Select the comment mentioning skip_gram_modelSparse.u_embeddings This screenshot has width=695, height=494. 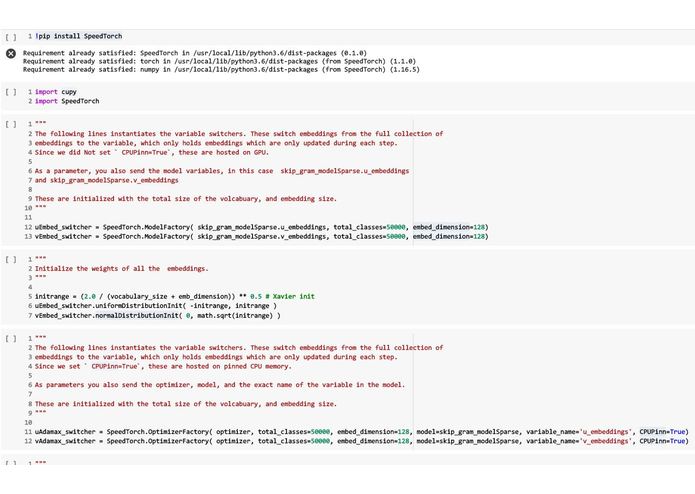(x=222, y=171)
